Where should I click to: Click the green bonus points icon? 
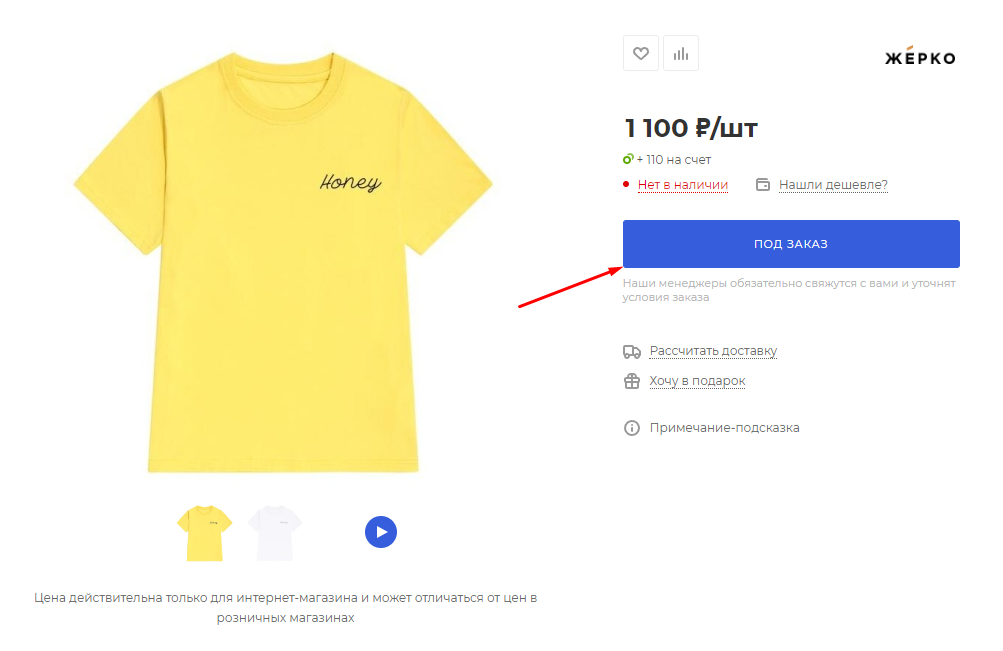pyautogui.click(x=628, y=159)
